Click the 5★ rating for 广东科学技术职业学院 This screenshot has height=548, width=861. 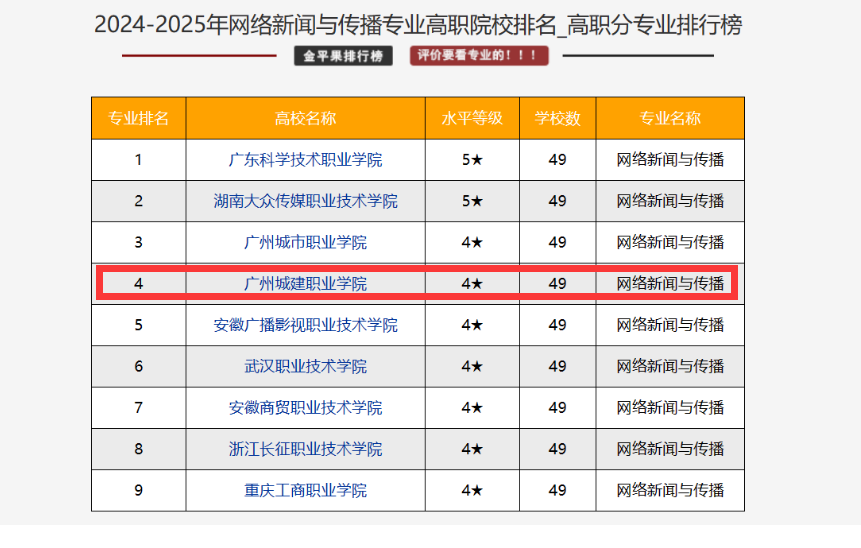coord(472,160)
